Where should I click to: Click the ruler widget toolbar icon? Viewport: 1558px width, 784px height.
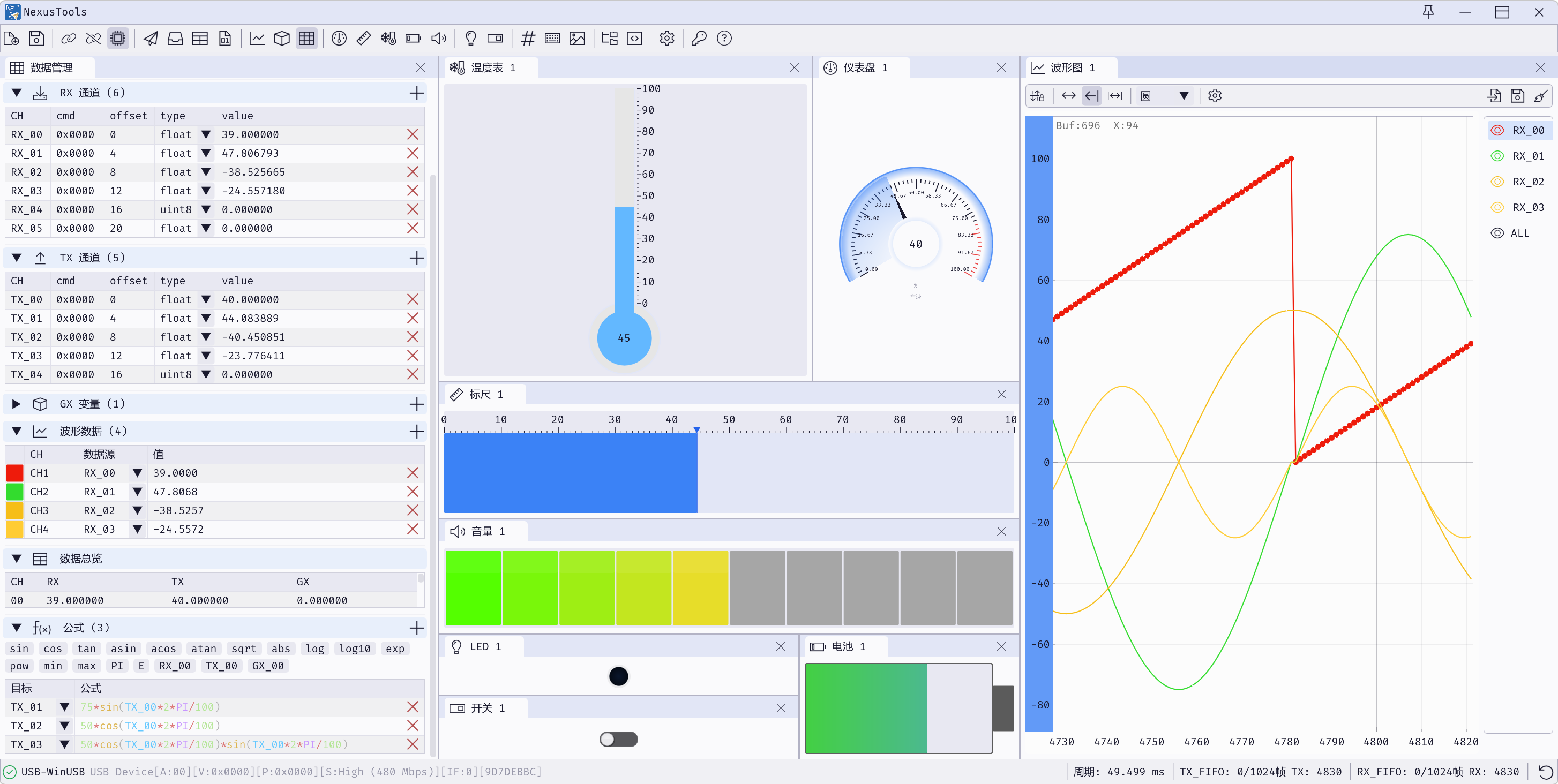pyautogui.click(x=363, y=39)
